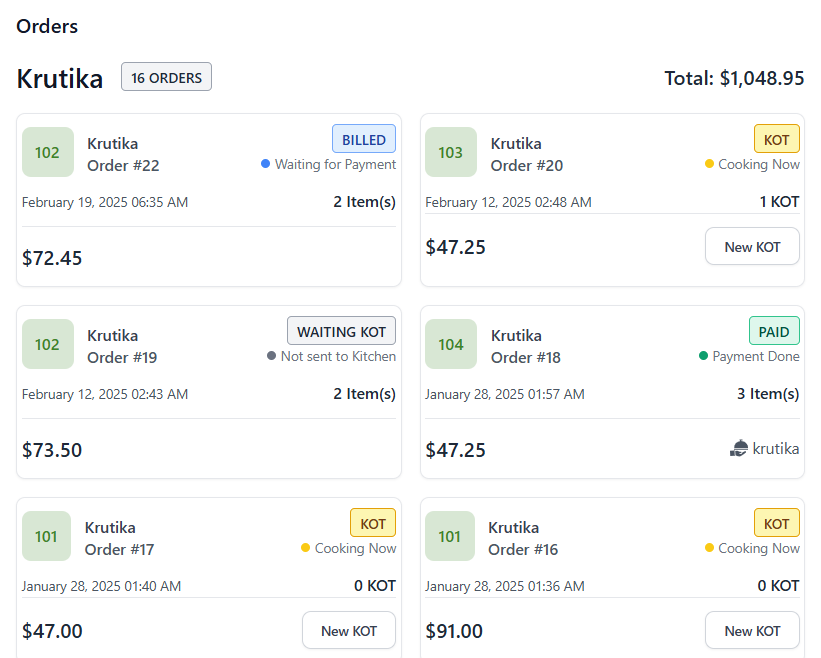Screen dimensions: 821x658
Task: Click the BILLED status tag
Action: click(x=364, y=139)
